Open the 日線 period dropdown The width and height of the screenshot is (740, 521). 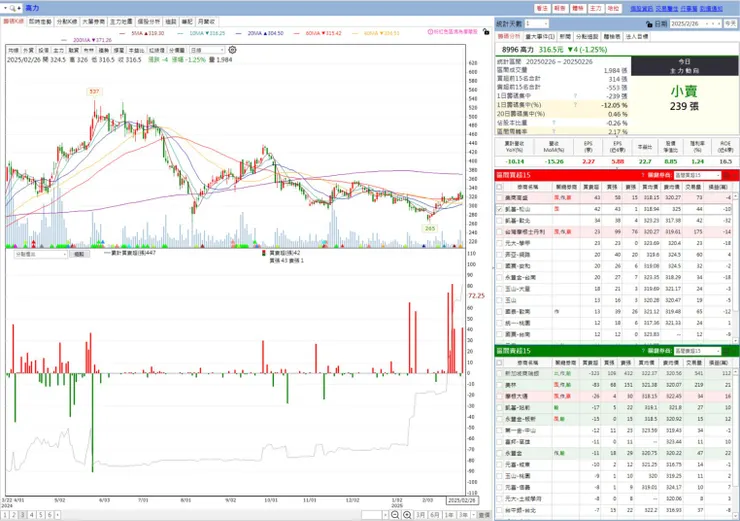(206, 50)
